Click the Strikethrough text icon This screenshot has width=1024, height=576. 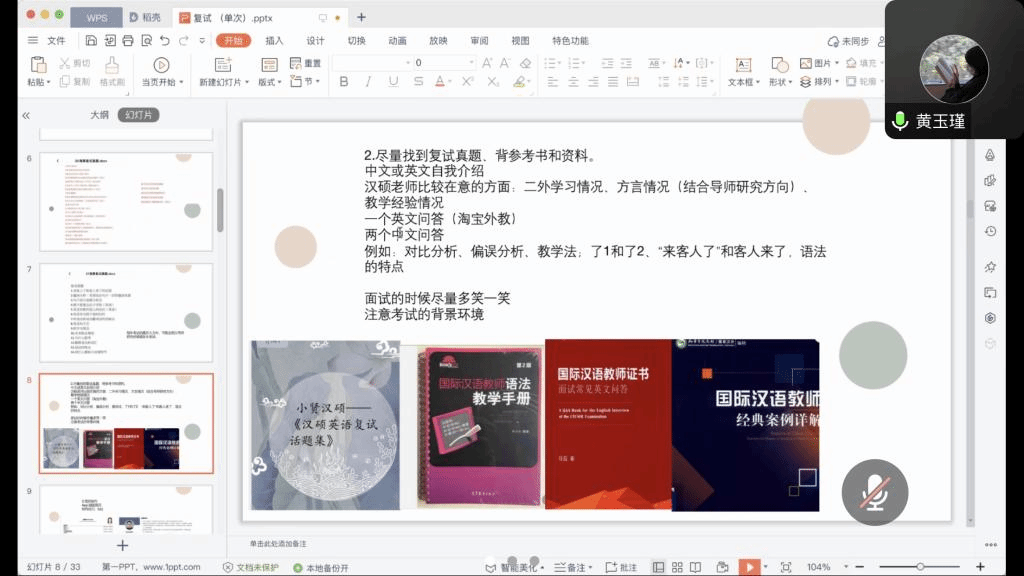point(418,82)
